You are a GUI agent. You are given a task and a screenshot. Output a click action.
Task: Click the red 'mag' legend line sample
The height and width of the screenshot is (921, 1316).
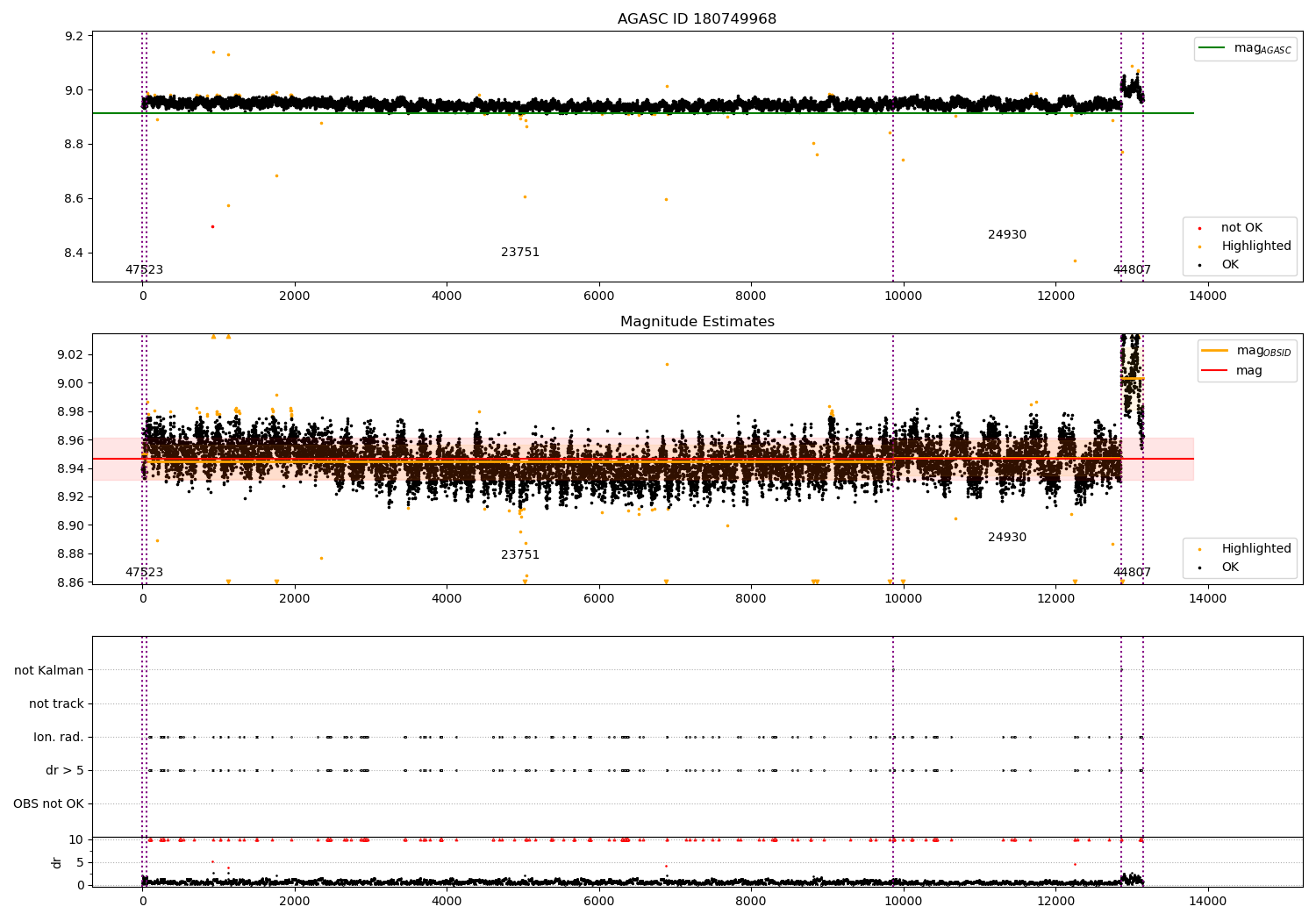pyautogui.click(x=1214, y=371)
